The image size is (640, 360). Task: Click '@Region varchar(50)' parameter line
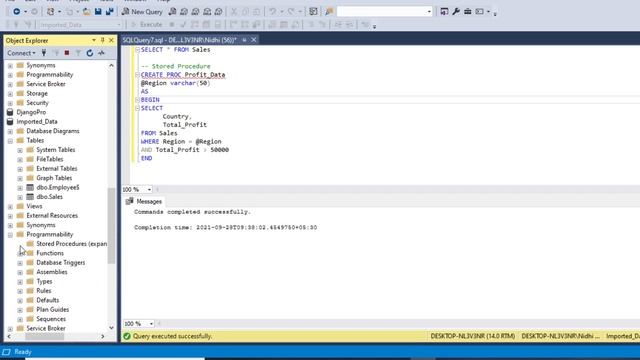pyautogui.click(x=176, y=83)
